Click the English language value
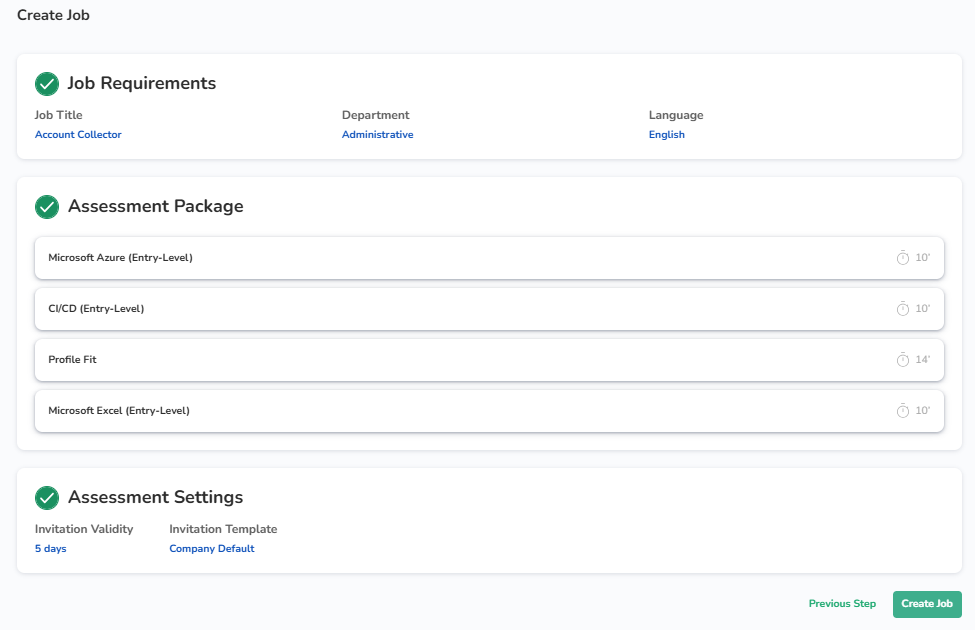The height and width of the screenshot is (630, 975). (666, 135)
